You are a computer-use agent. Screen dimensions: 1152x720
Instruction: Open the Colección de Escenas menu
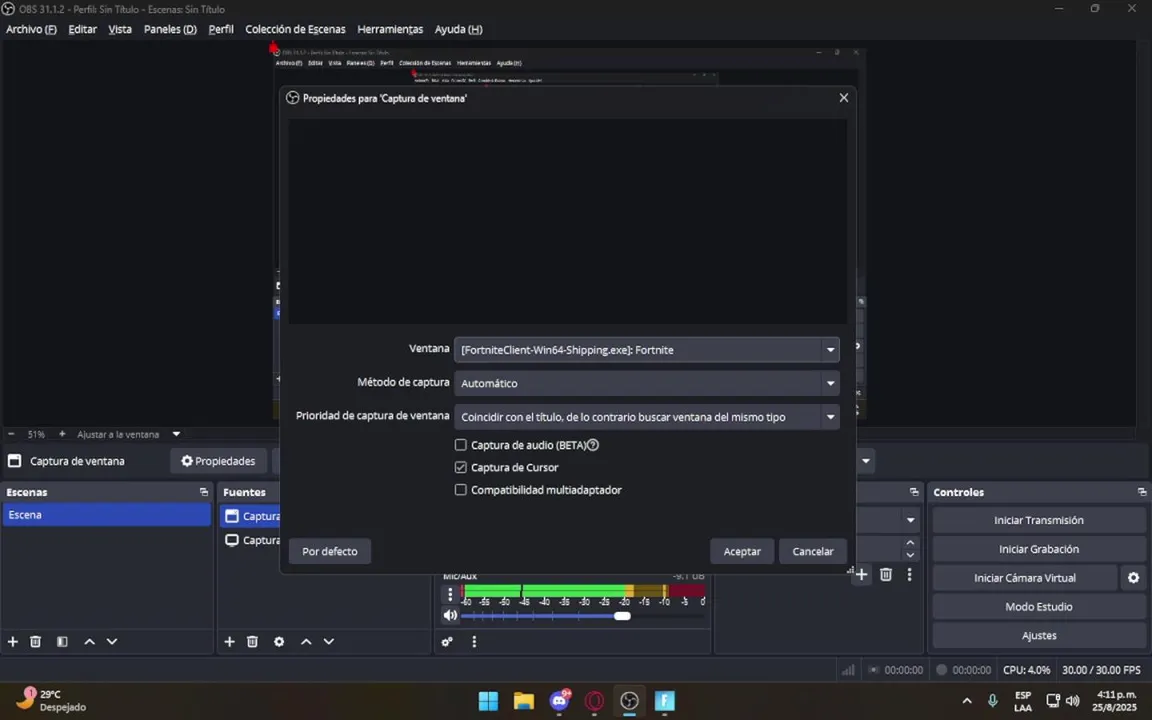(x=295, y=29)
